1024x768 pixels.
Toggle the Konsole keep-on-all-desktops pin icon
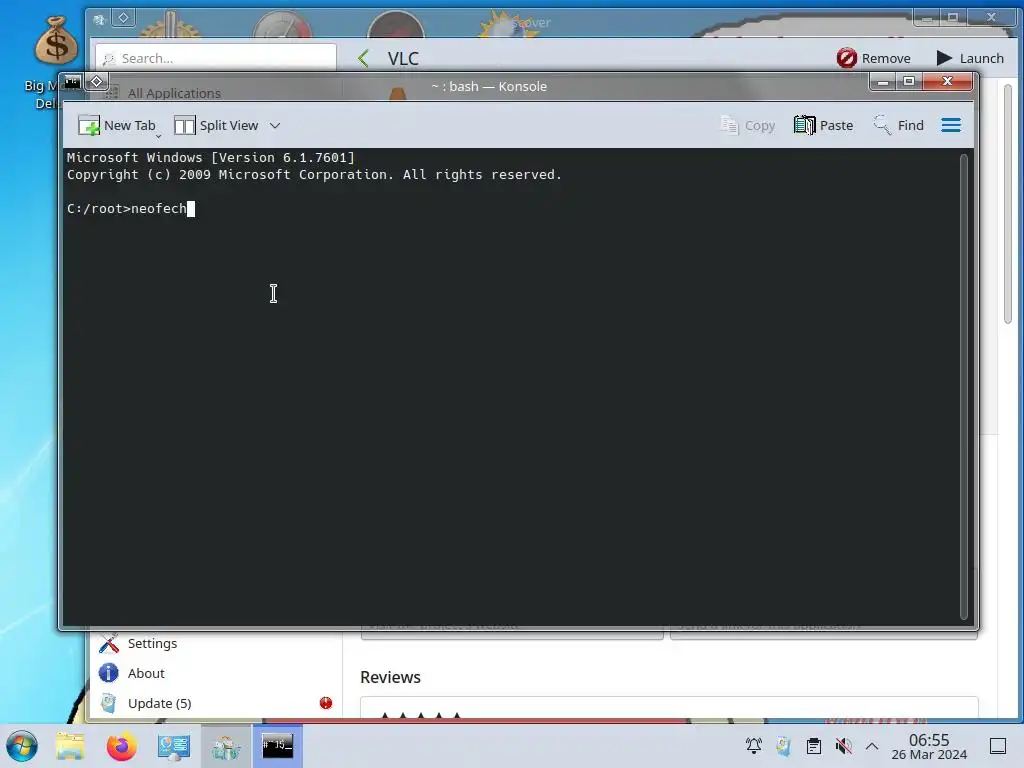pyautogui.click(x=97, y=82)
